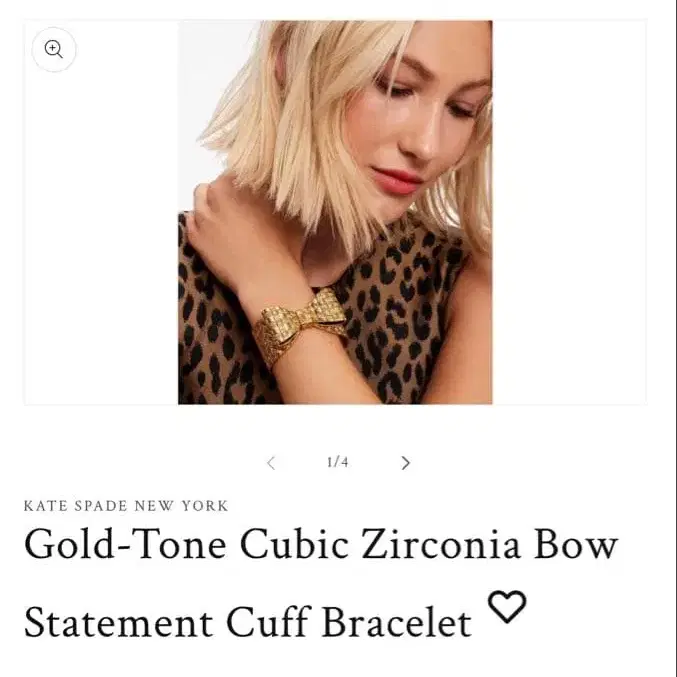
Task: Go back to the previous product image
Action: [x=271, y=463]
